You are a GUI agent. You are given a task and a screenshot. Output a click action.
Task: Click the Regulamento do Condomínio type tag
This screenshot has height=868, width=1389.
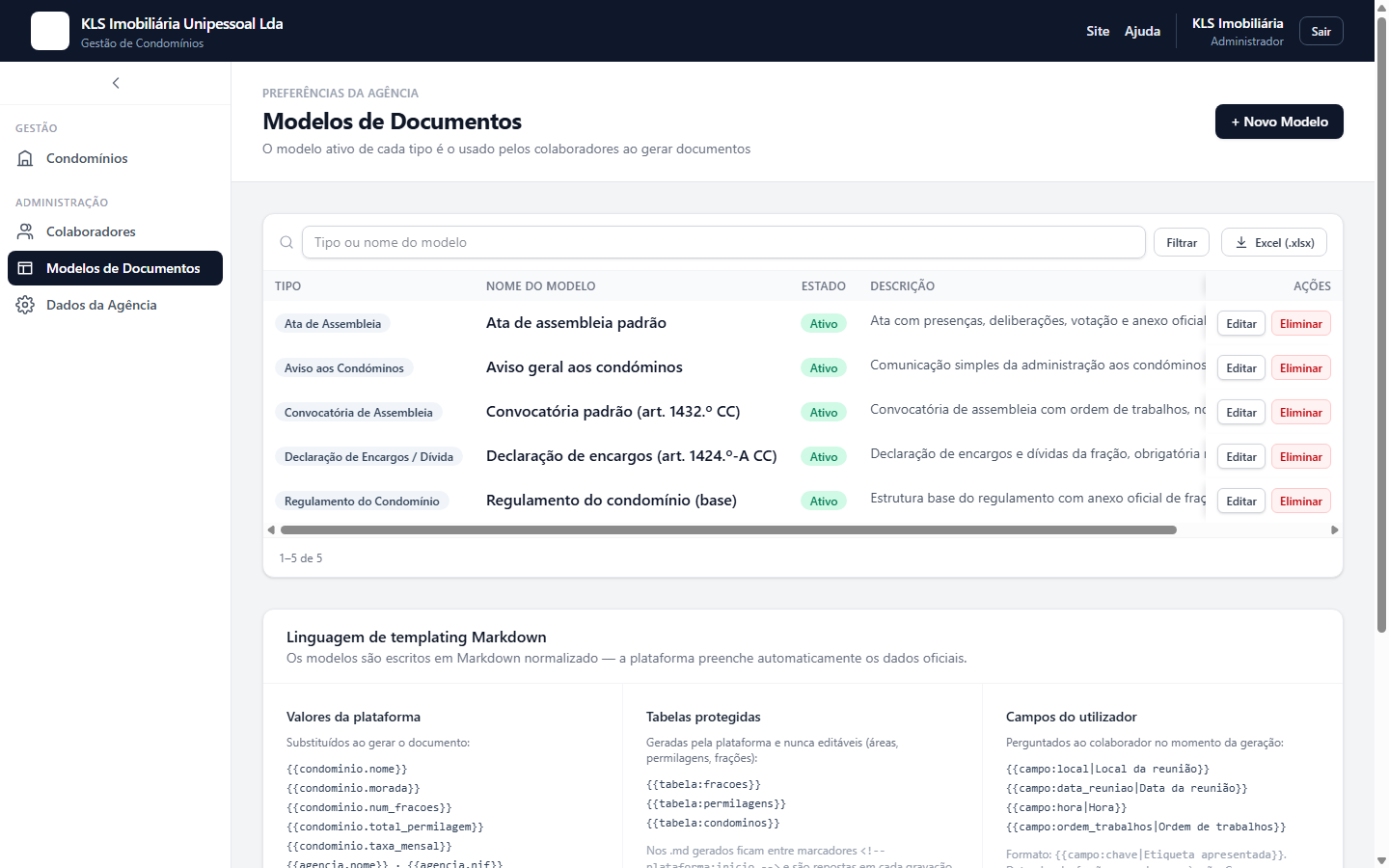[x=362, y=502]
